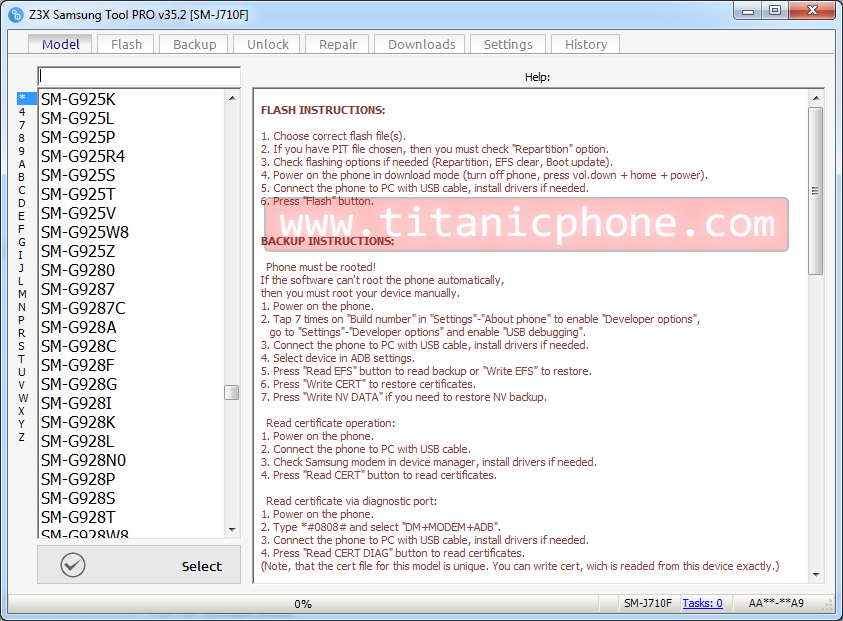The width and height of the screenshot is (843, 621).
Task: Switch to the Settings tab
Action: (508, 44)
